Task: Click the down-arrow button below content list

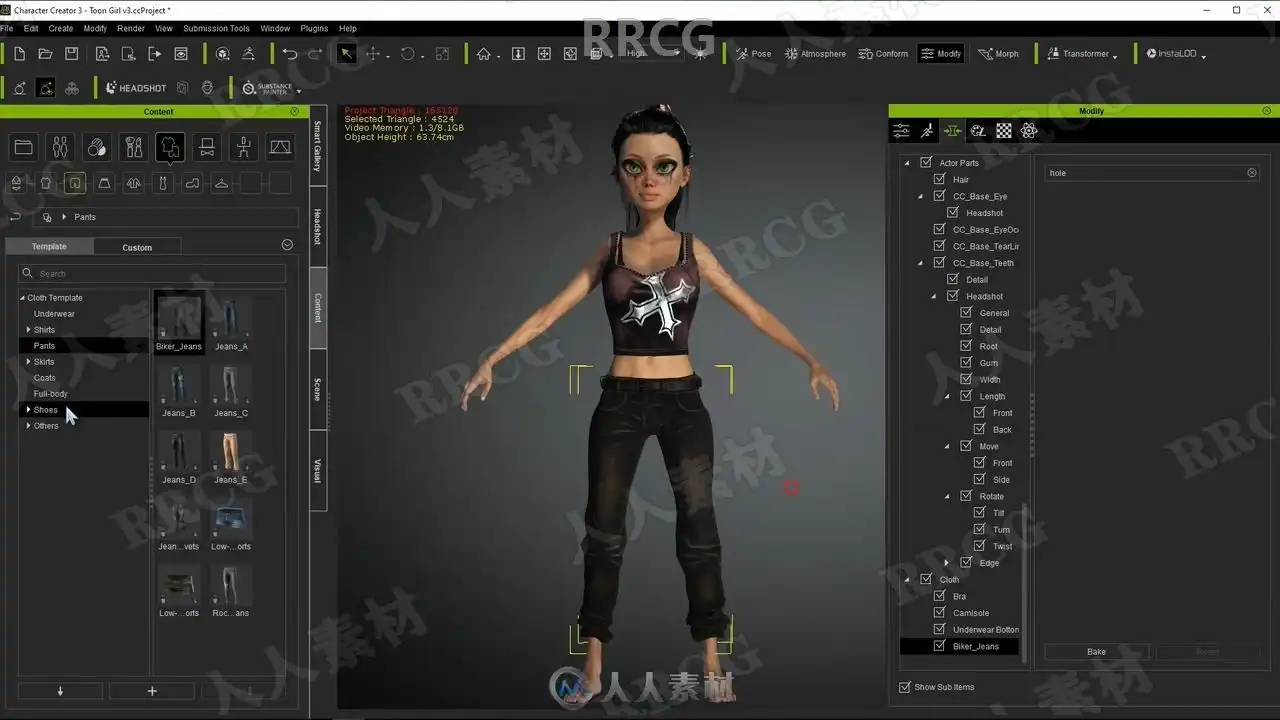Action: click(x=60, y=691)
